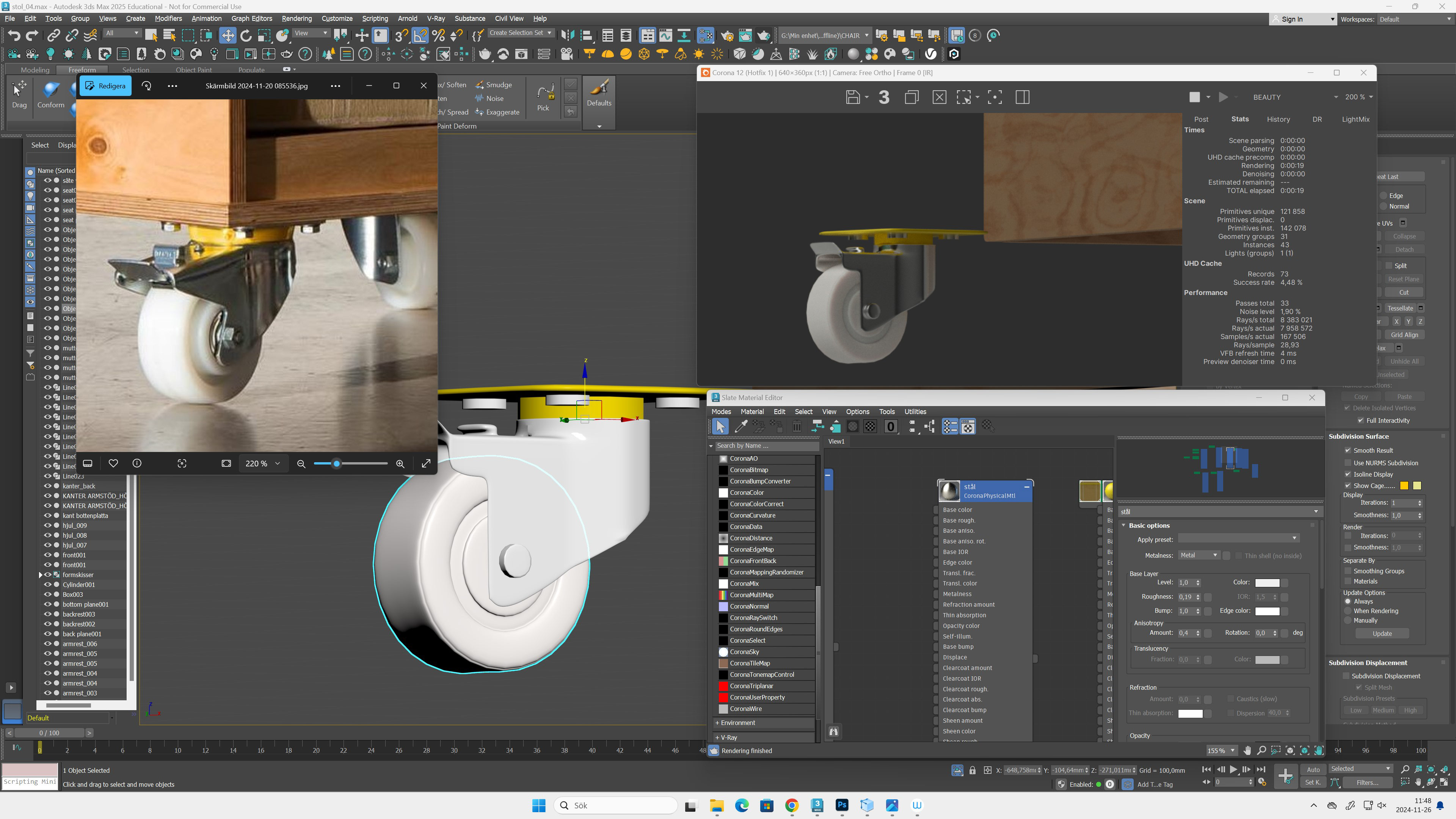Image resolution: width=1456 pixels, height=819 pixels.
Task: Click the image info icon in photo viewer
Action: point(137,463)
